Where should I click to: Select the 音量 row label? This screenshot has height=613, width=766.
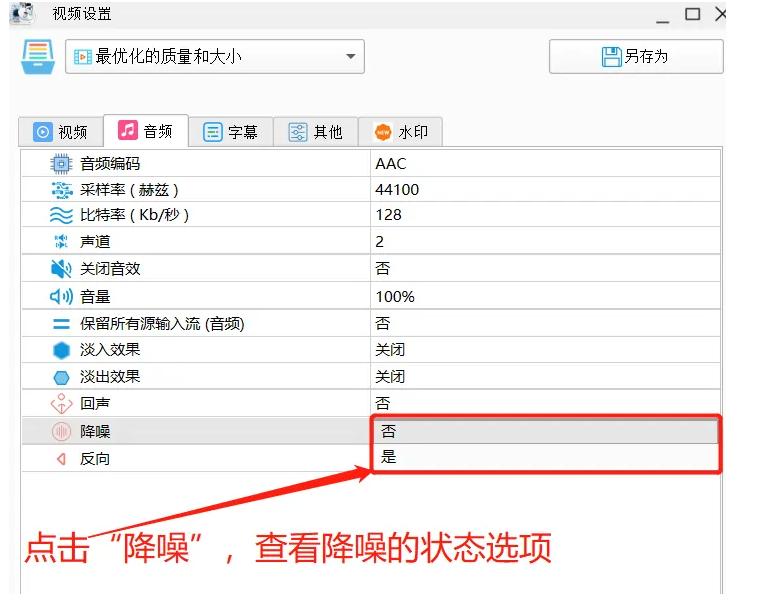point(95,296)
